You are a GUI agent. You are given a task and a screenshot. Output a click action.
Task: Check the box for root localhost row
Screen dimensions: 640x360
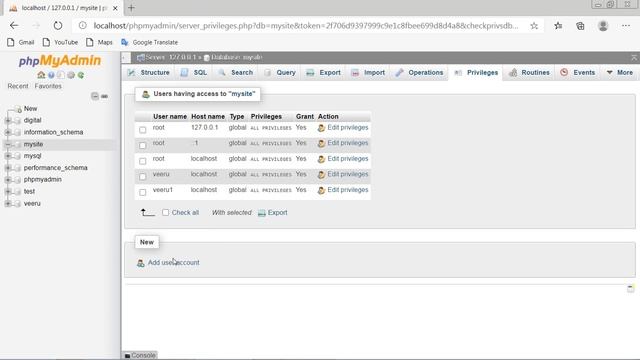click(142, 161)
